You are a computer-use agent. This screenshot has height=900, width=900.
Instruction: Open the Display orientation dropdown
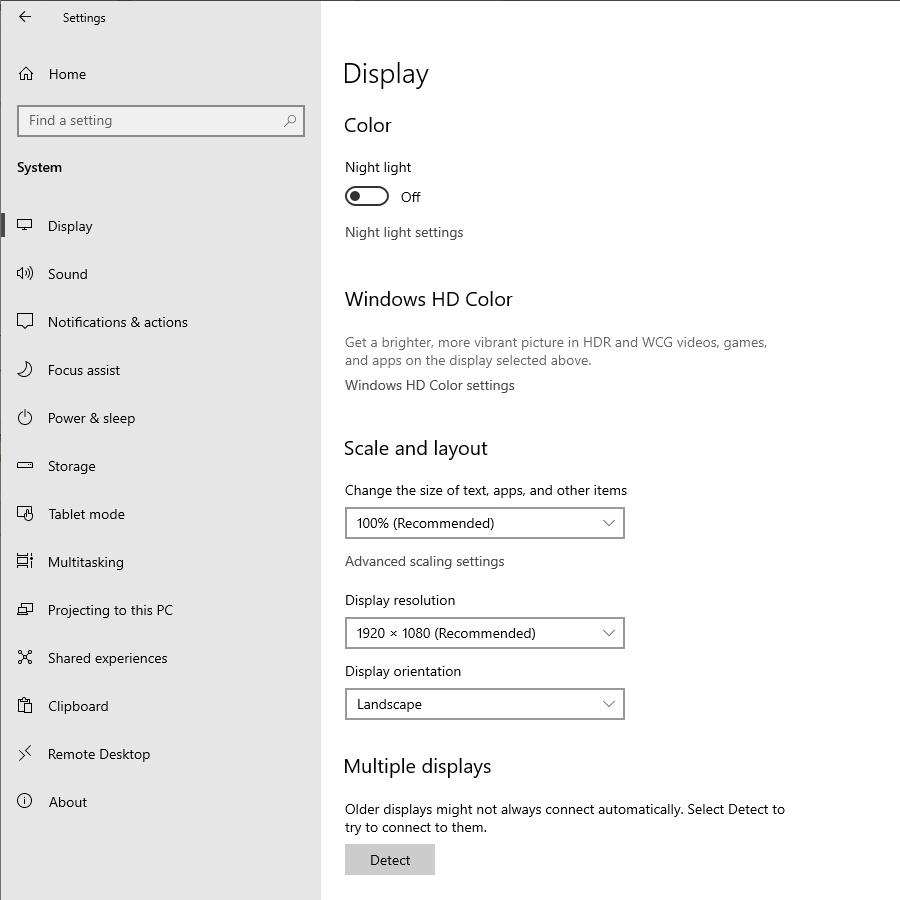click(484, 704)
